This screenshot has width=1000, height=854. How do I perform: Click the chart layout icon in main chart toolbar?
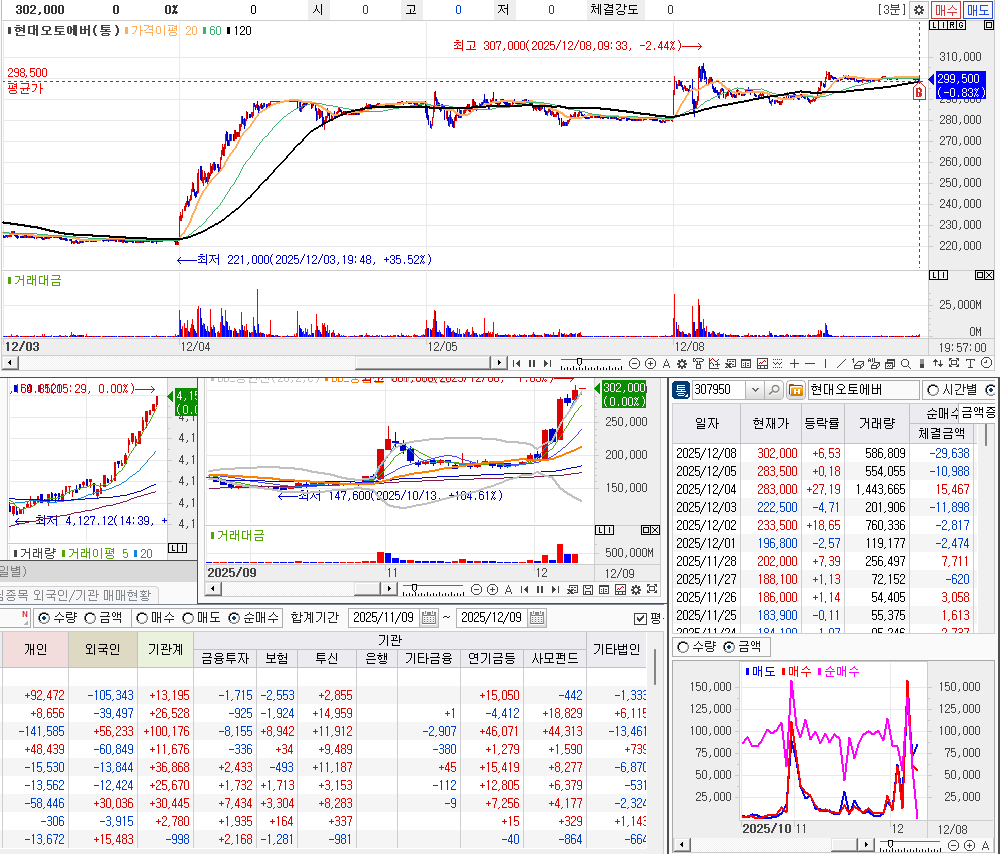pyautogui.click(x=761, y=364)
